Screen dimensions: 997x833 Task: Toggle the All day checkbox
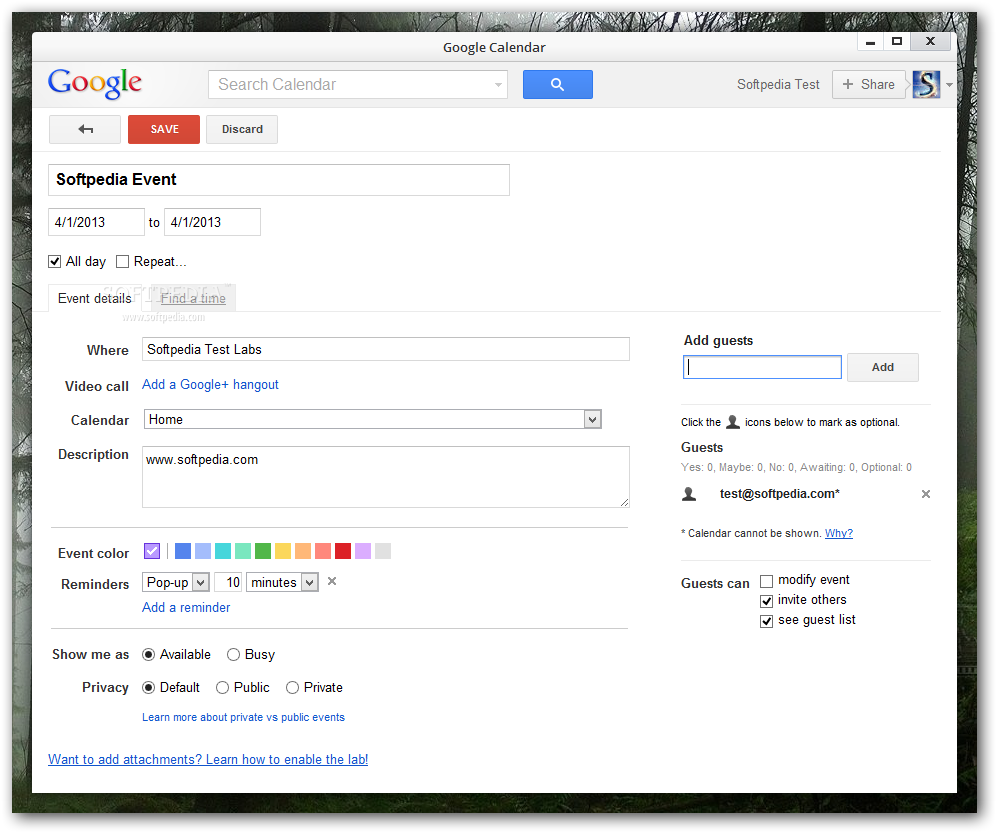[55, 261]
